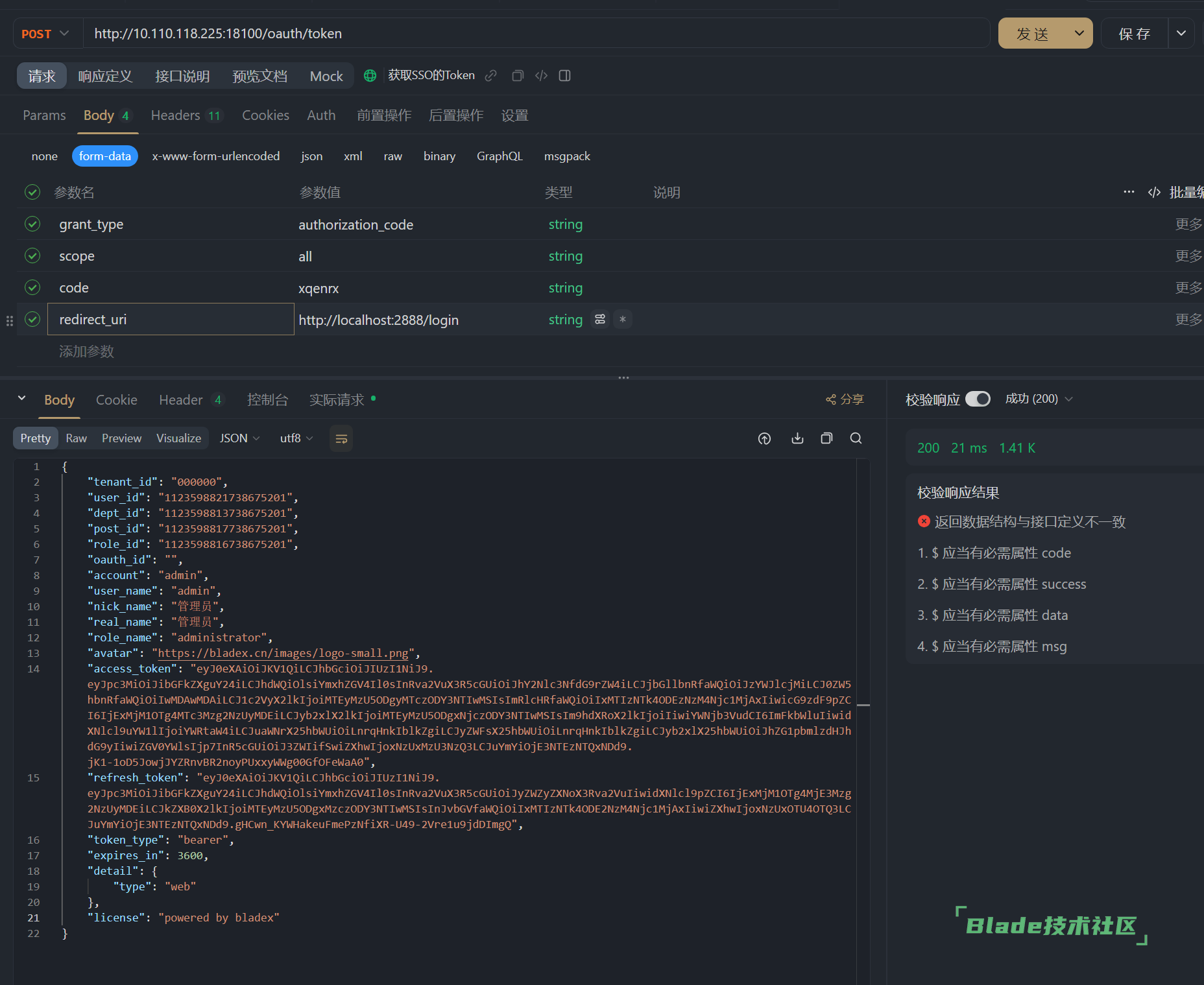Image resolution: width=1204 pixels, height=985 pixels.
Task: Open the response Cookie tab
Action: [117, 400]
